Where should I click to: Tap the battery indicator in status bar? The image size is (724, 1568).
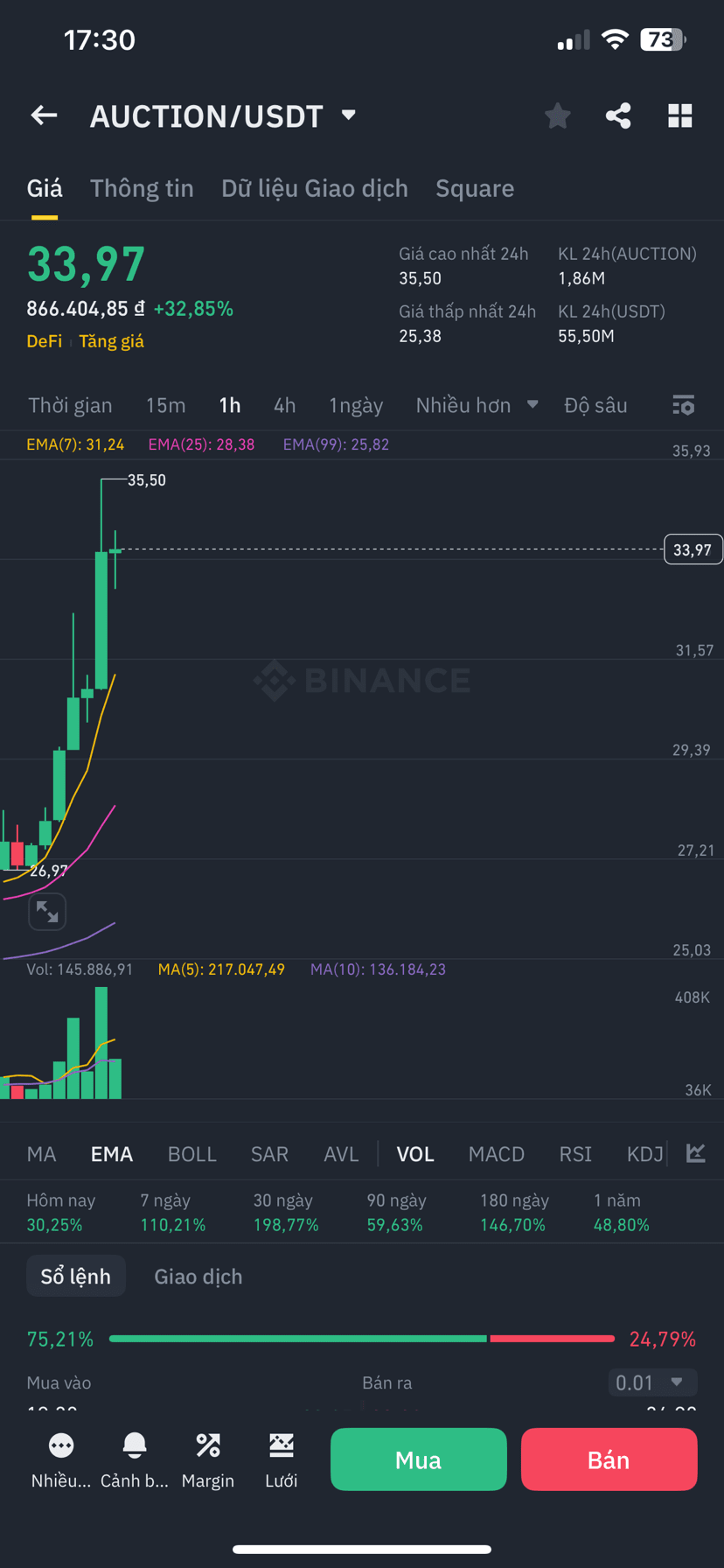664,39
